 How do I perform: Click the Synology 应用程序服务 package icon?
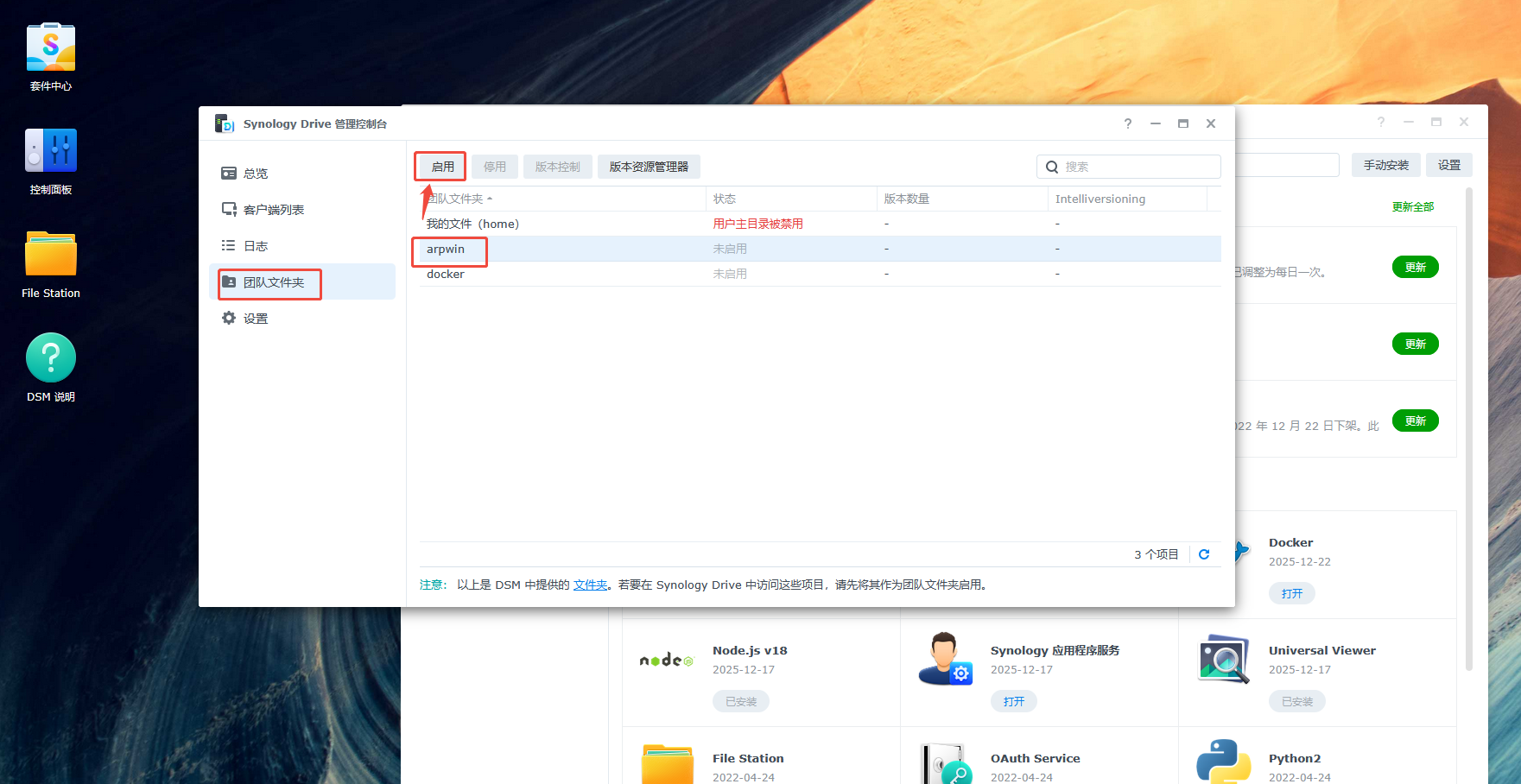[945, 660]
